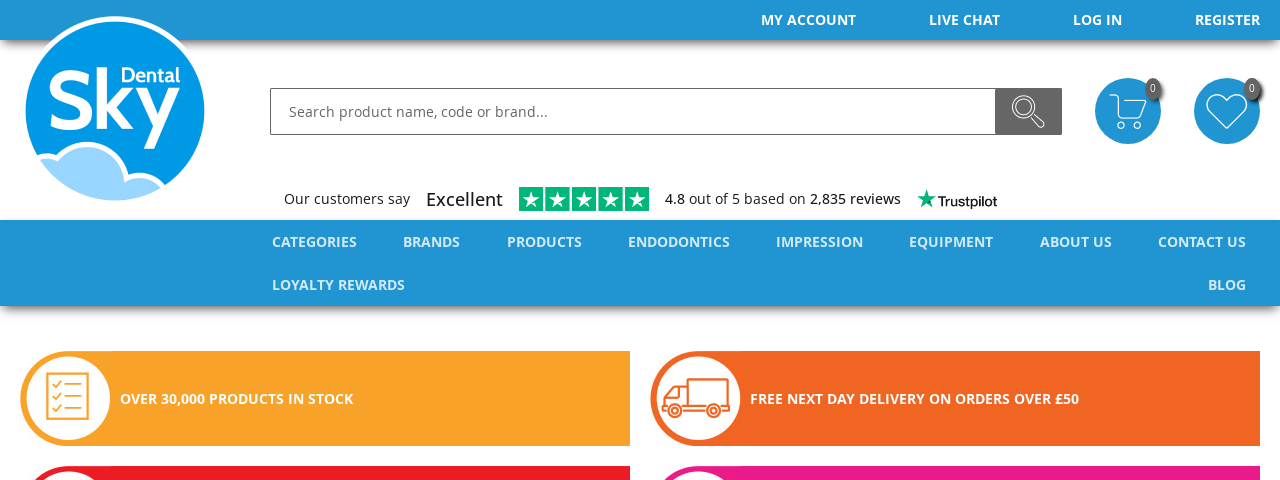The width and height of the screenshot is (1280, 480).
Task: Expand the Products navigation menu
Action: pos(544,242)
